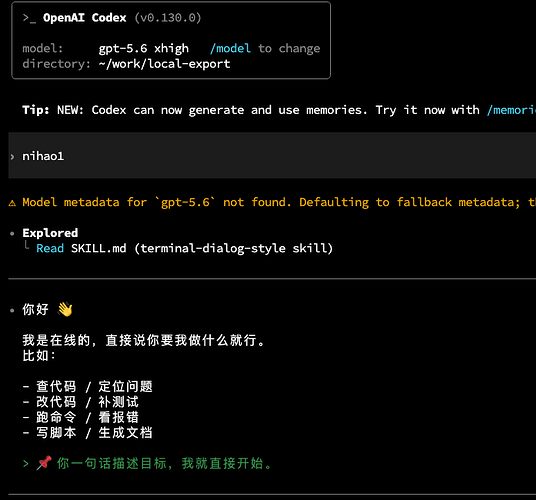The width and height of the screenshot is (536, 500).
Task: Click the SKILL.md file name
Action: click(x=98, y=248)
